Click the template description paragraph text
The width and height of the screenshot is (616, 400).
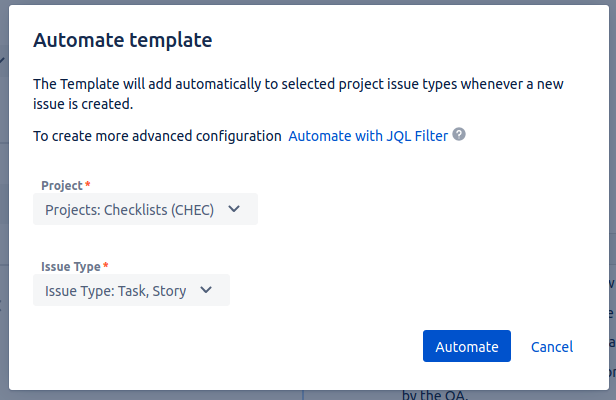click(x=300, y=94)
